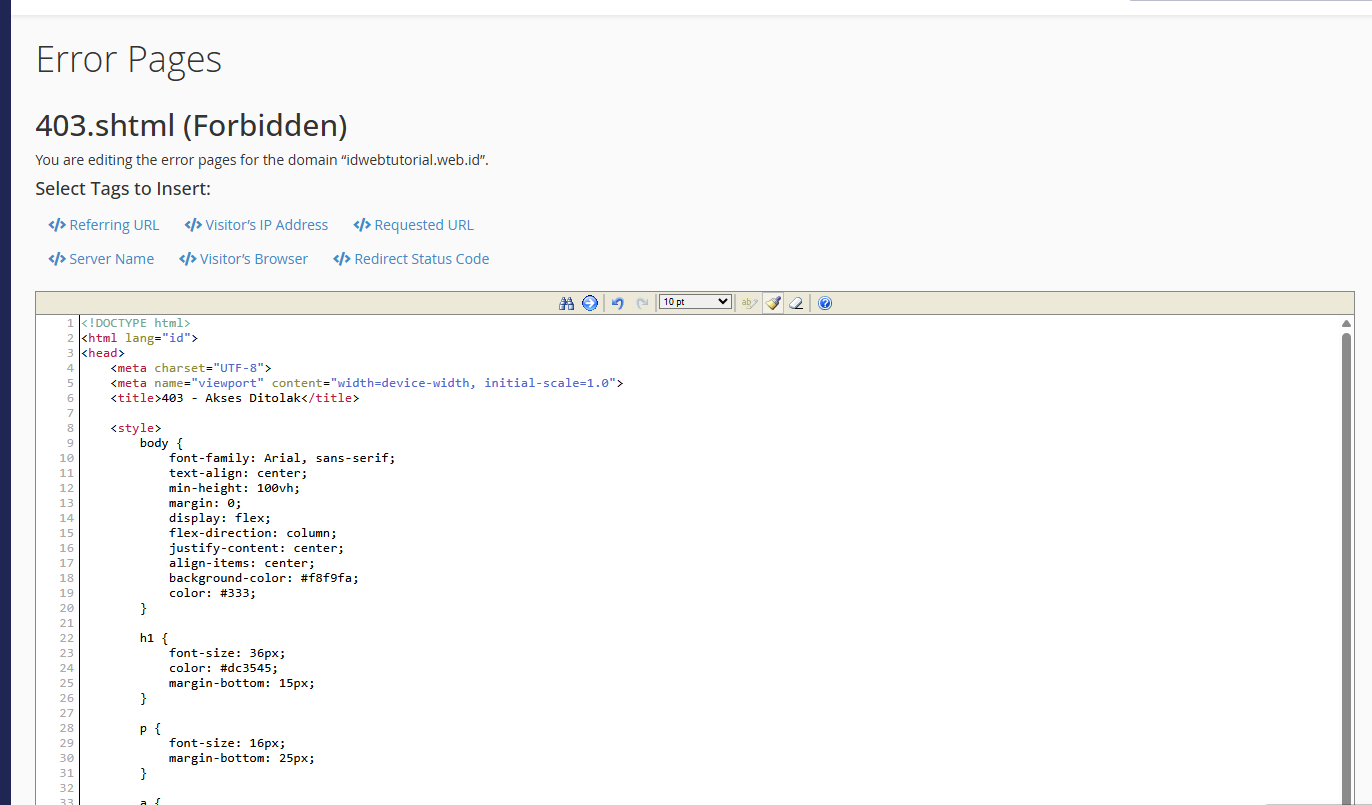Insert the Server Name tag
Image resolution: width=1372 pixels, height=805 pixels.
[x=101, y=259]
